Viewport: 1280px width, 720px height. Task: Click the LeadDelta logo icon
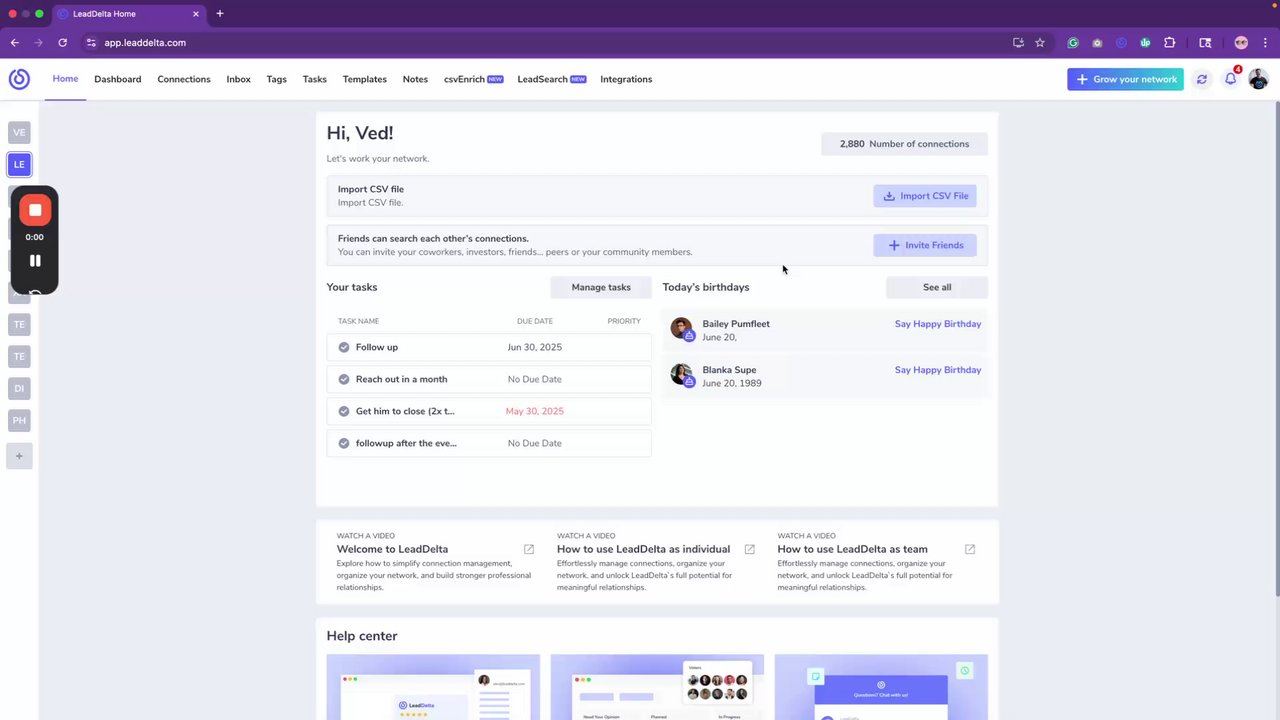click(x=19, y=79)
